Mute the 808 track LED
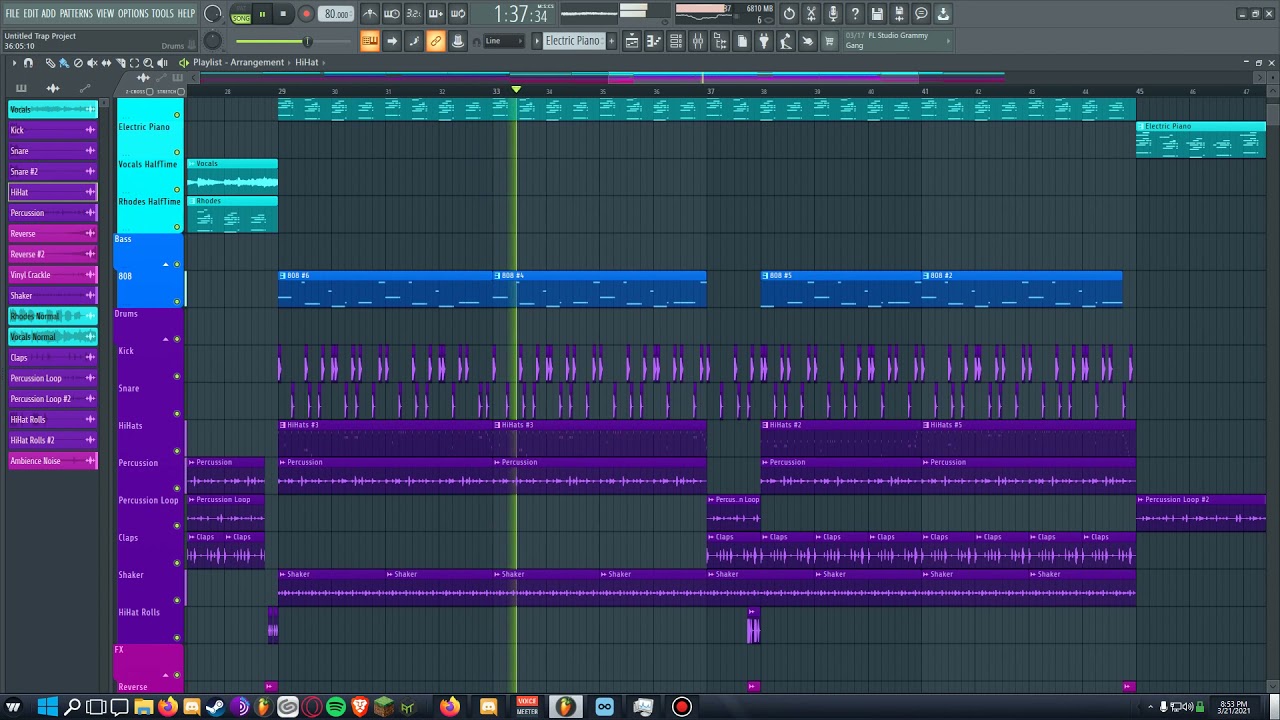 point(177,301)
